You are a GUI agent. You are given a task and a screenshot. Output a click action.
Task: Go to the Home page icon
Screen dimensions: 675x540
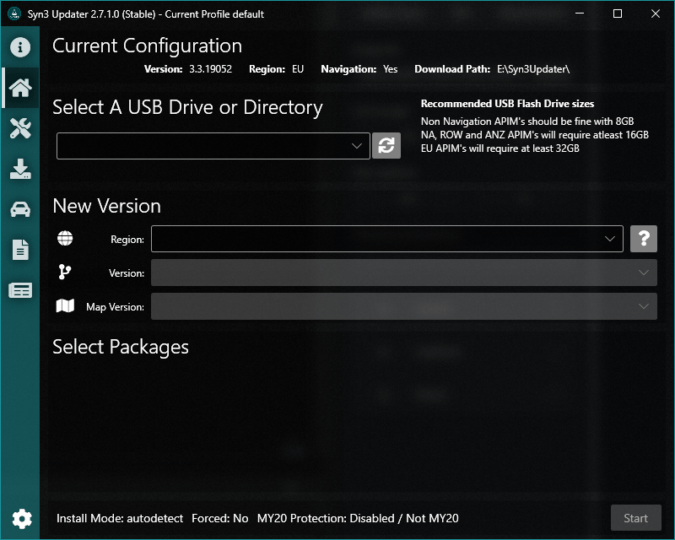(20, 88)
